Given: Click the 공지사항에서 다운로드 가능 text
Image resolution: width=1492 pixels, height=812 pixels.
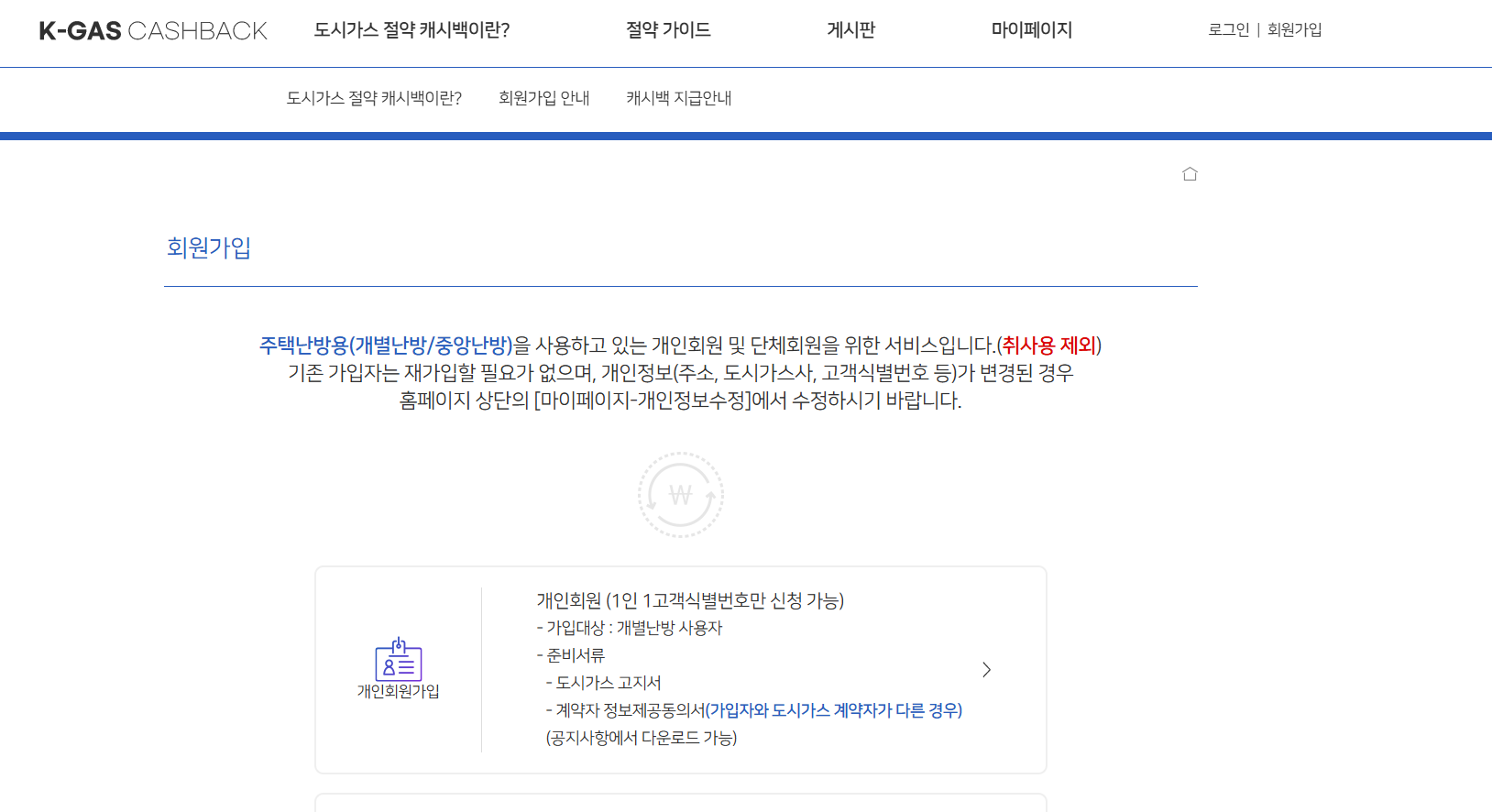Looking at the screenshot, I should 642,738.
